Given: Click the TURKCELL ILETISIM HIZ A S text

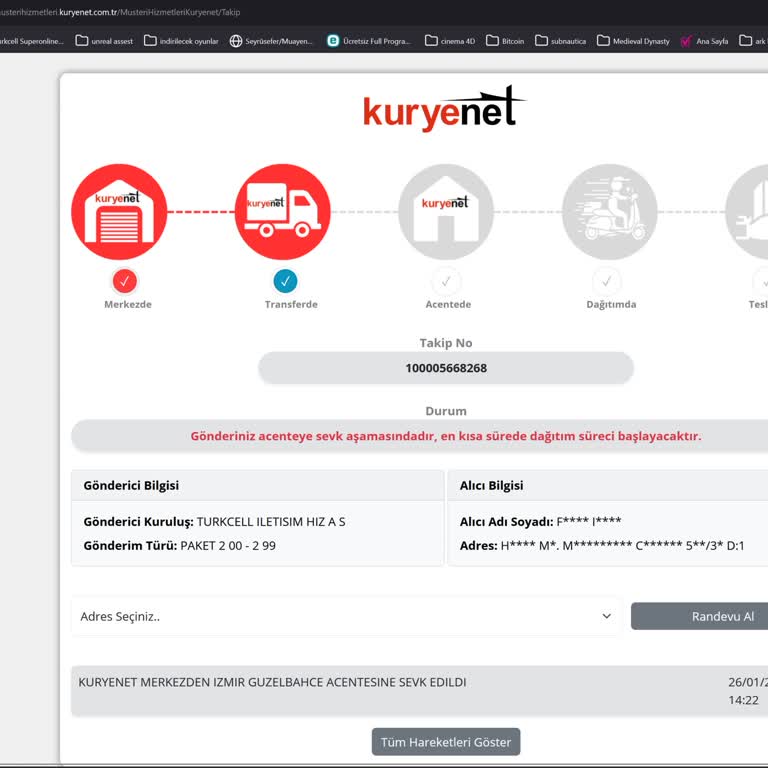Looking at the screenshot, I should [x=271, y=522].
